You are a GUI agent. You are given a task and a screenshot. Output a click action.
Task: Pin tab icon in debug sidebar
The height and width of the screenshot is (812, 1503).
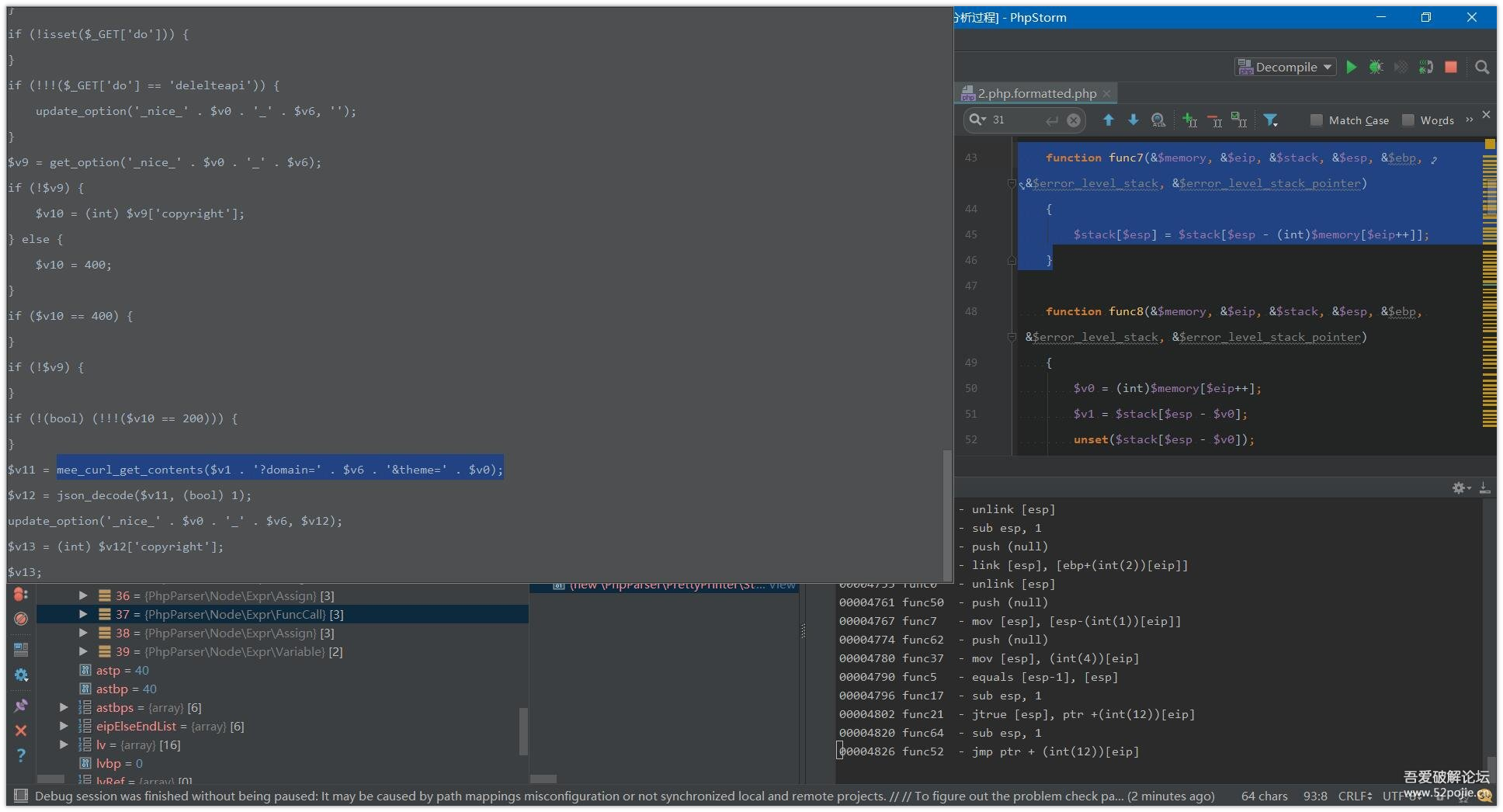pos(21,706)
